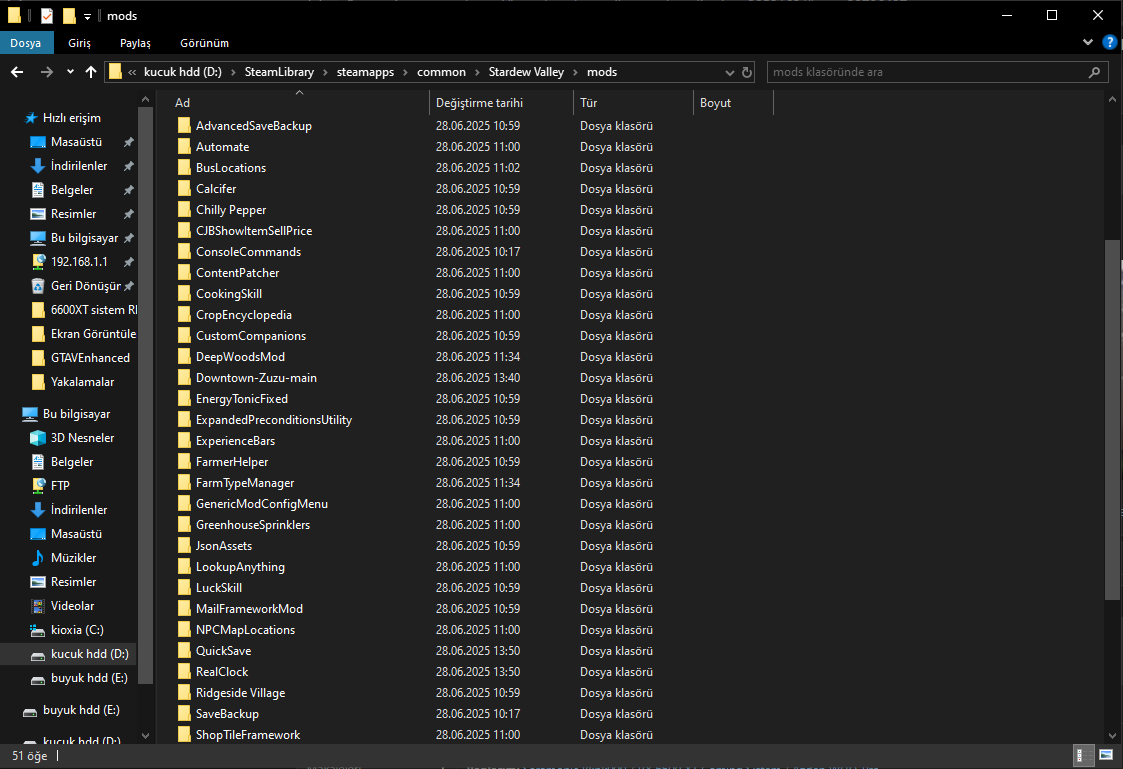Select Hızlı erişim in the navigation pane
This screenshot has width=1123, height=769.
click(x=72, y=117)
